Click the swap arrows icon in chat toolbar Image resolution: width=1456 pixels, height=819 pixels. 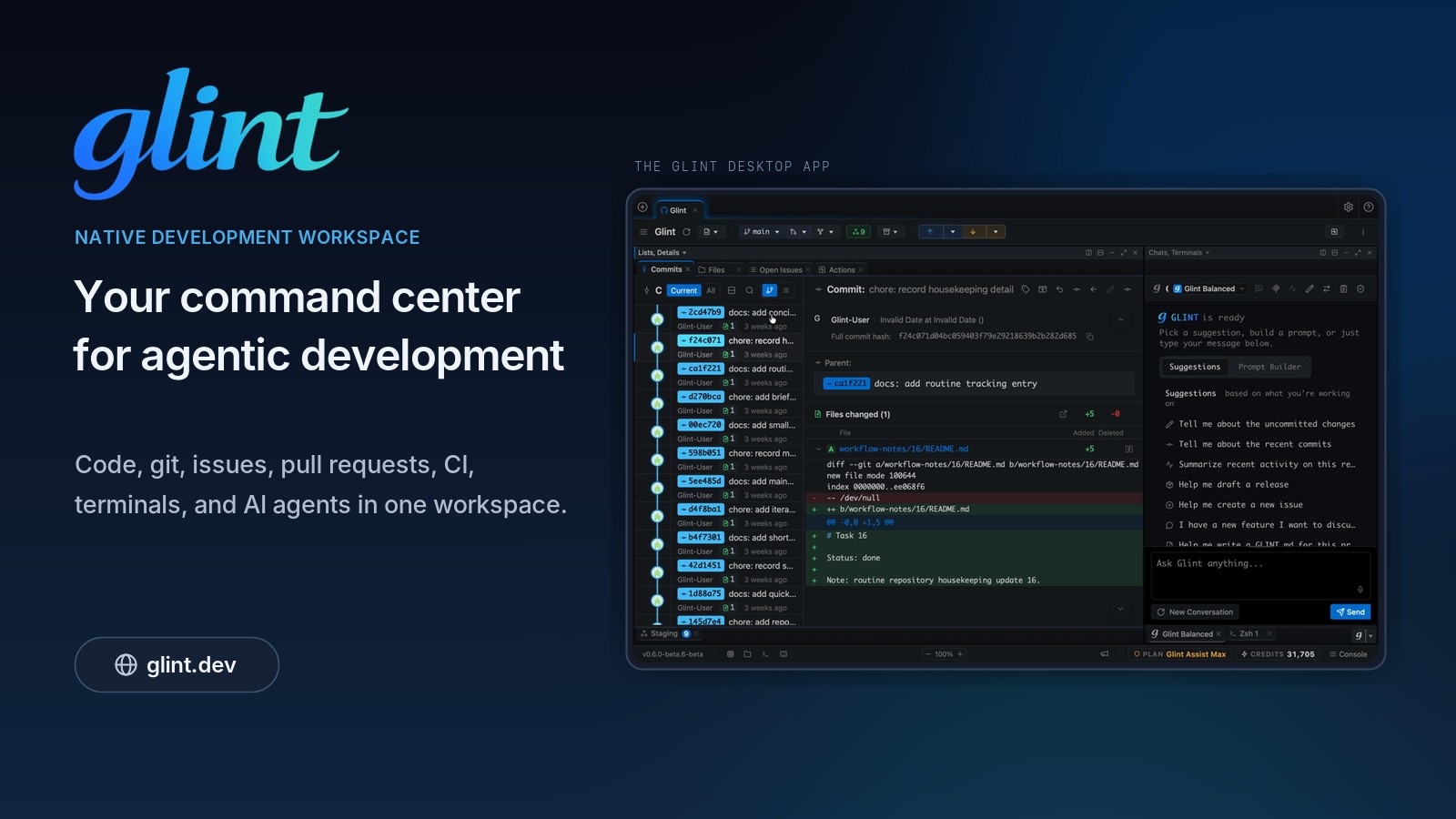1327,288
